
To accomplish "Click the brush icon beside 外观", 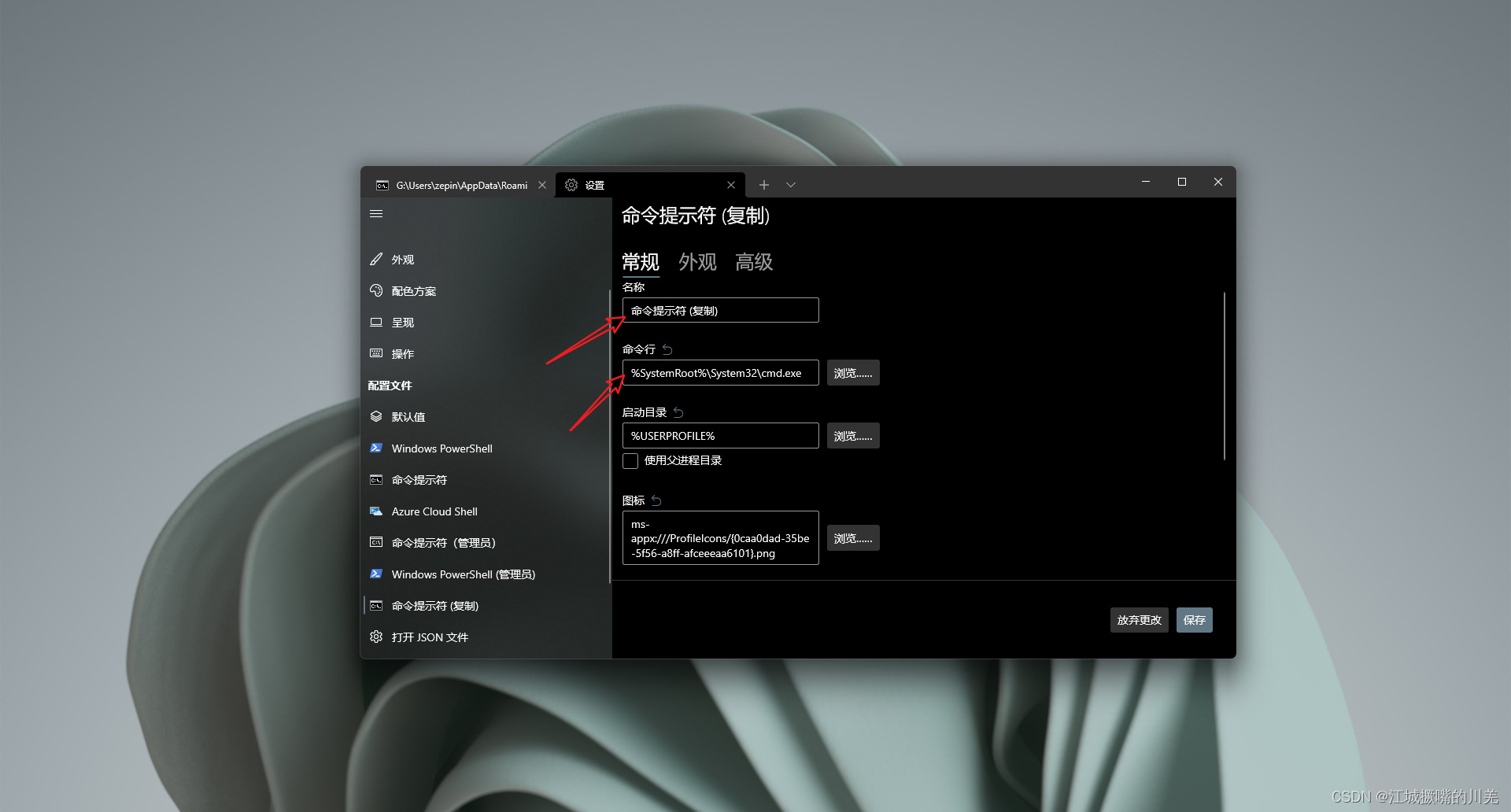I will point(376,260).
